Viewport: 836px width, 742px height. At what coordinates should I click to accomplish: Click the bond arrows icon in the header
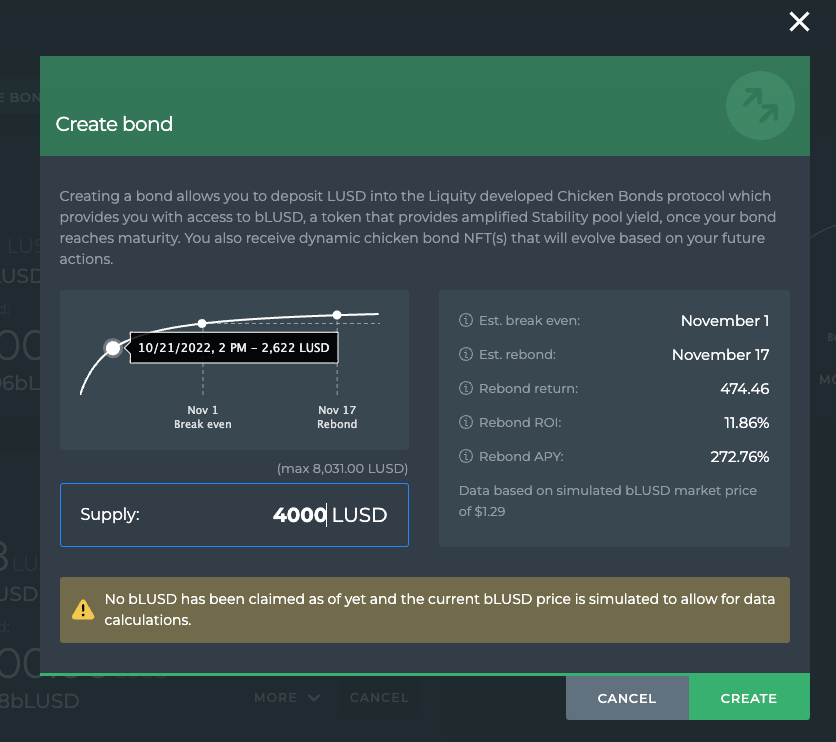pos(760,106)
